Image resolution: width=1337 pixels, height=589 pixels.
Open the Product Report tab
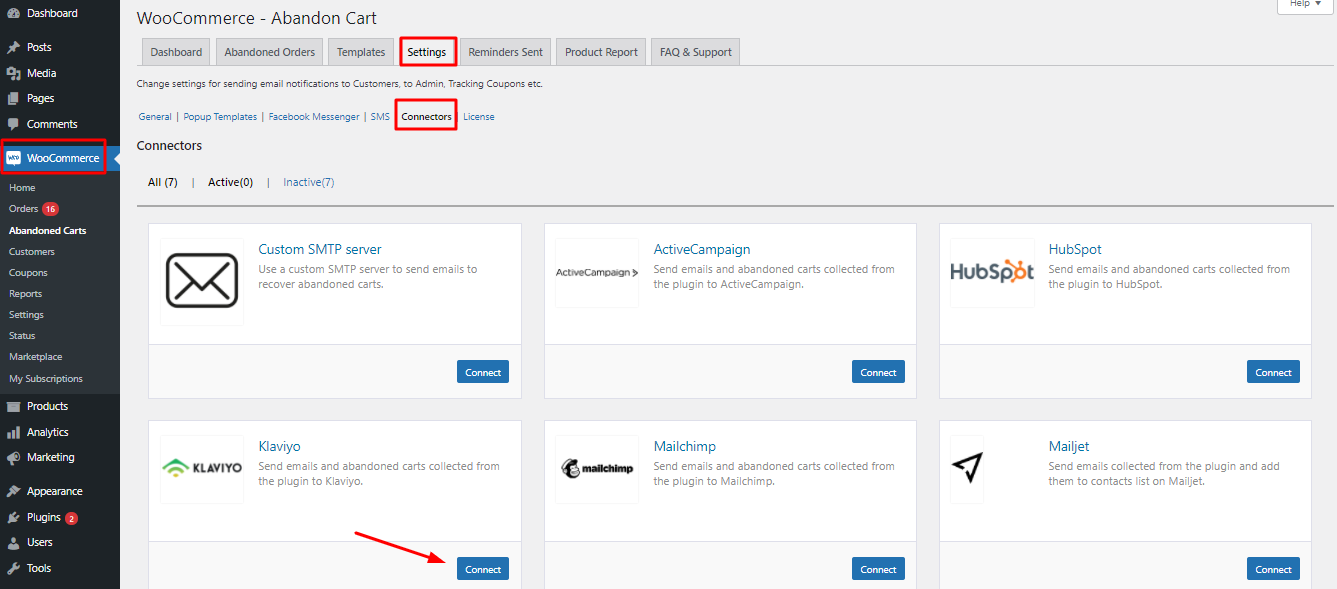(601, 52)
